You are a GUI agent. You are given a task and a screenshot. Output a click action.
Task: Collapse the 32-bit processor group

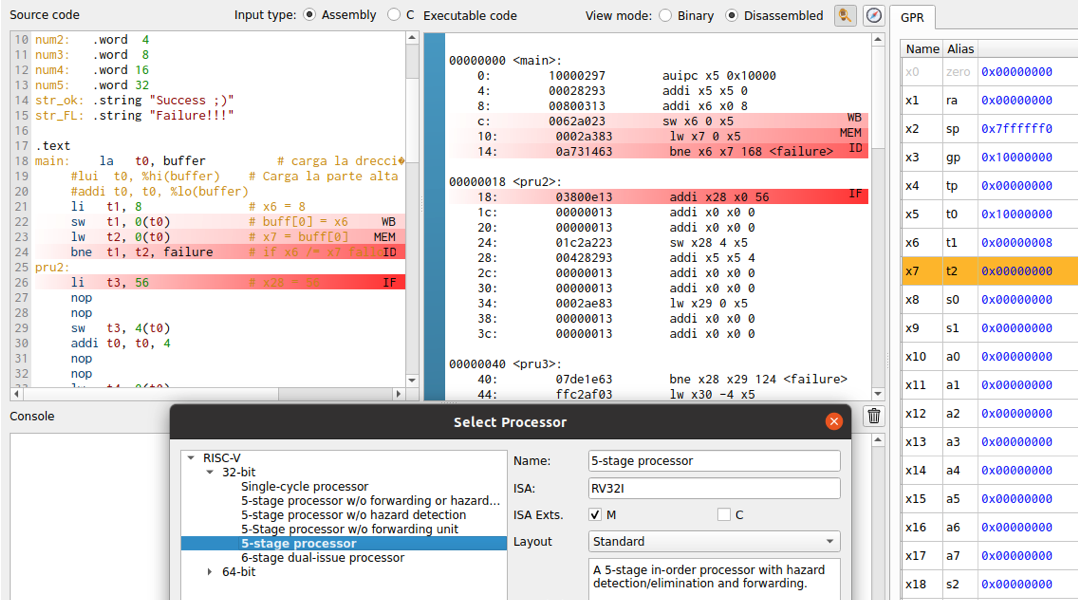210,472
